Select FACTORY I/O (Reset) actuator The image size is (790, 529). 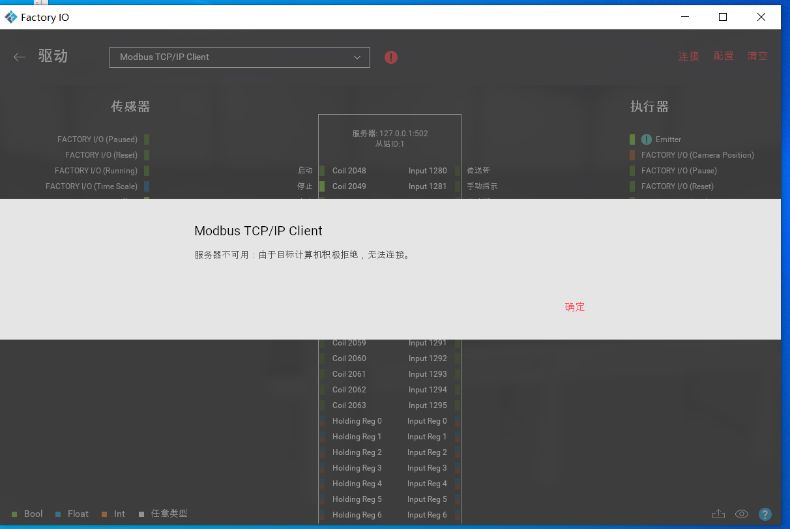[x=677, y=186]
